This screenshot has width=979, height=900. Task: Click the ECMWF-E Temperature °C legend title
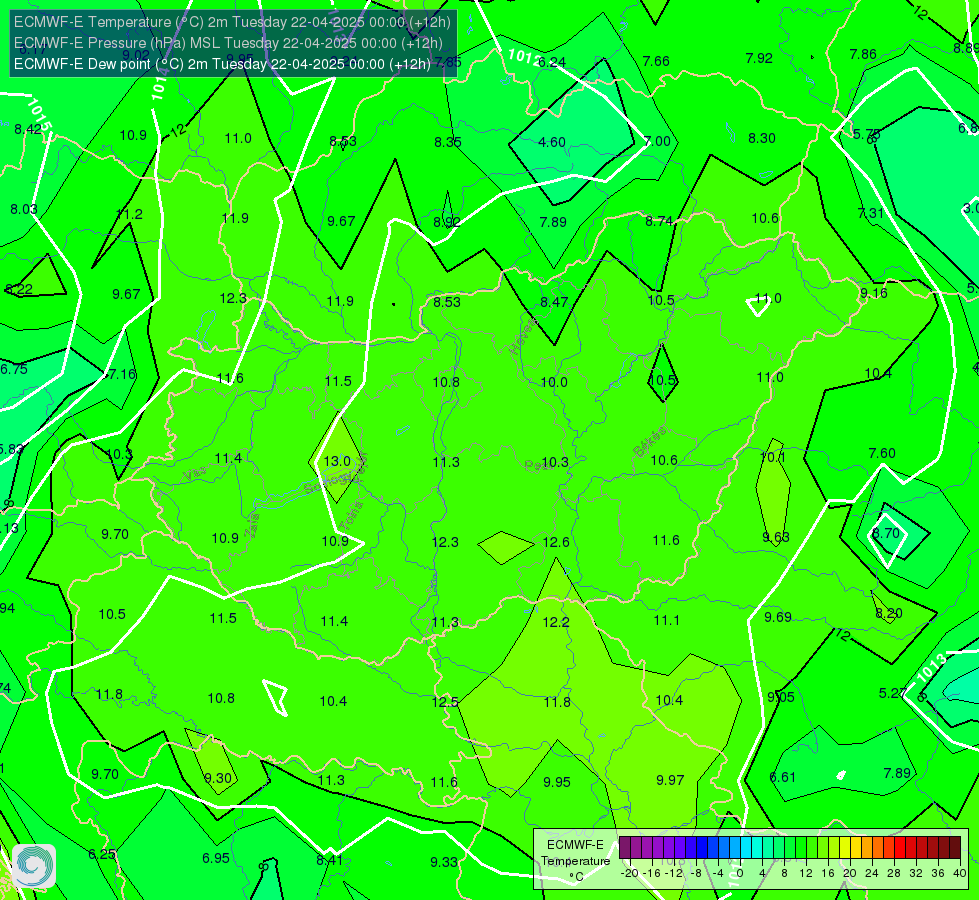point(575,861)
